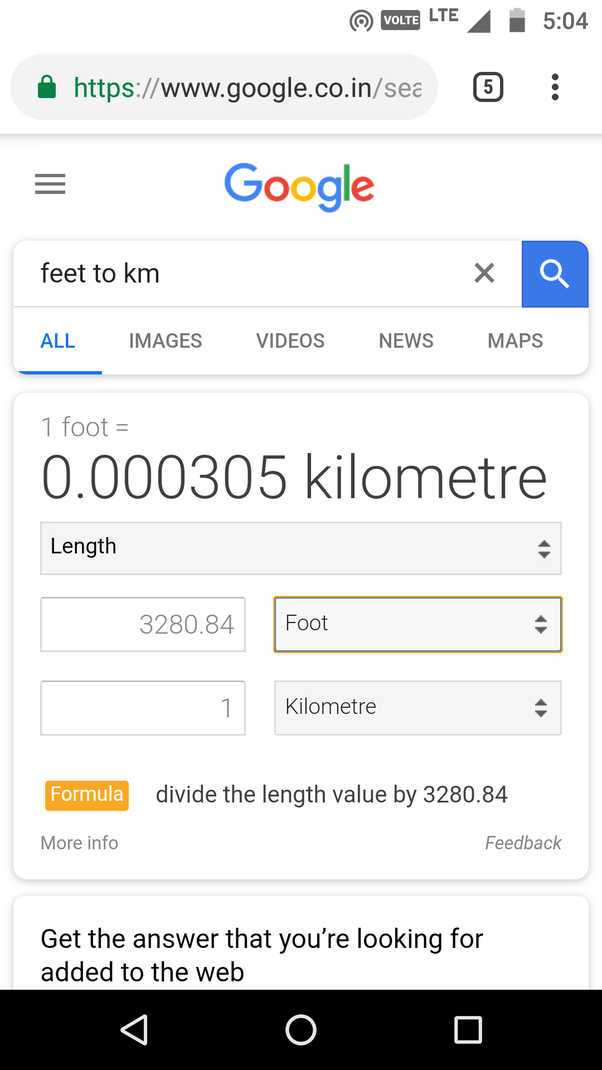Click the Feedback link
Image resolution: width=602 pixels, height=1070 pixels.
tap(523, 843)
